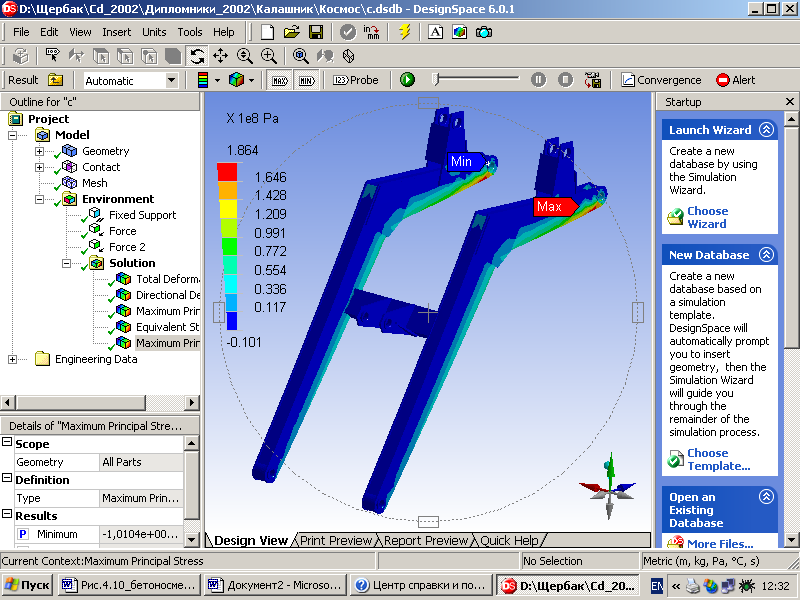The image size is (800, 600).
Task: Click the lightning bolt Solve icon
Action: tap(404, 32)
